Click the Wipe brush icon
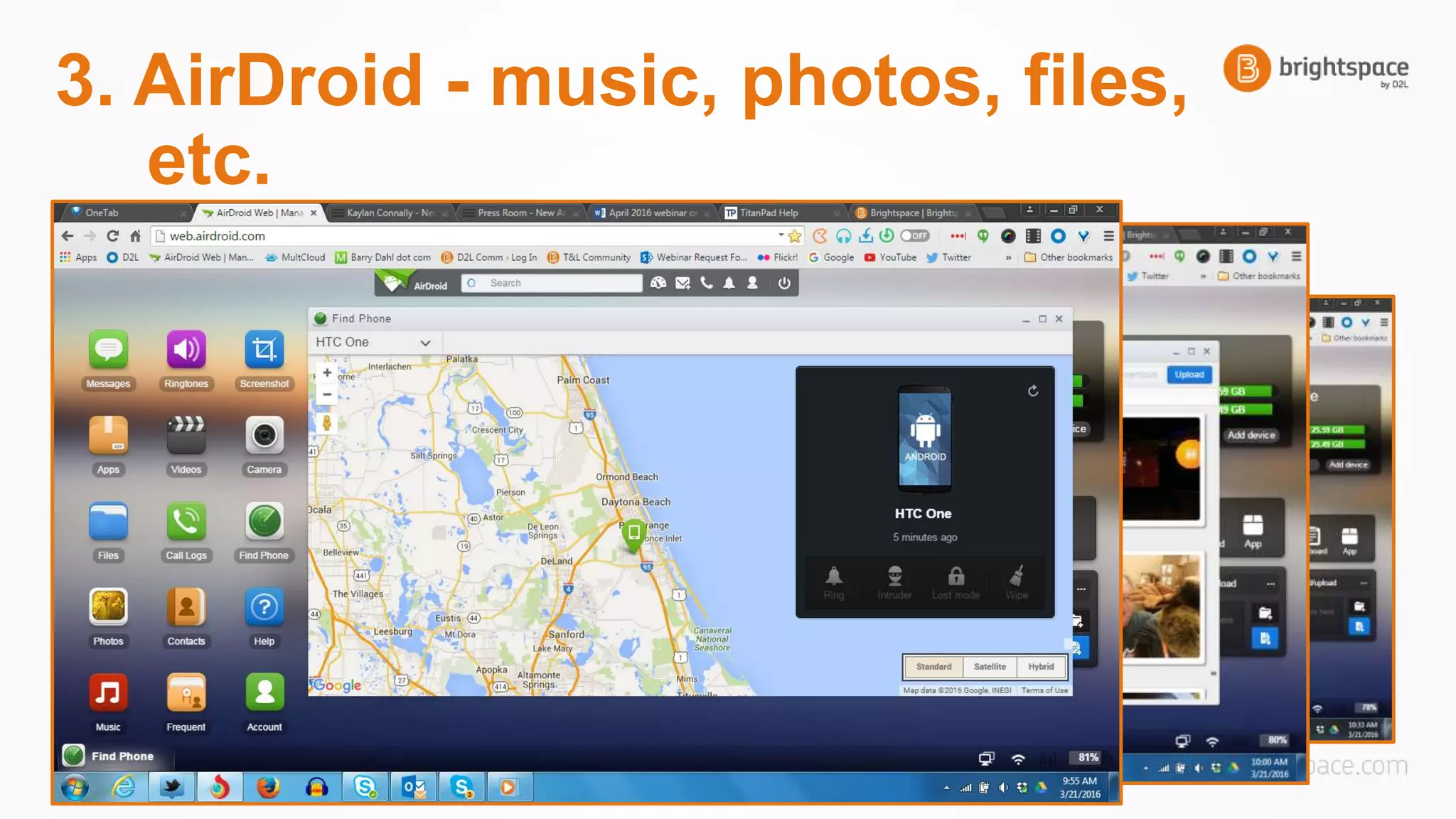The image size is (1456, 819). click(x=1017, y=577)
